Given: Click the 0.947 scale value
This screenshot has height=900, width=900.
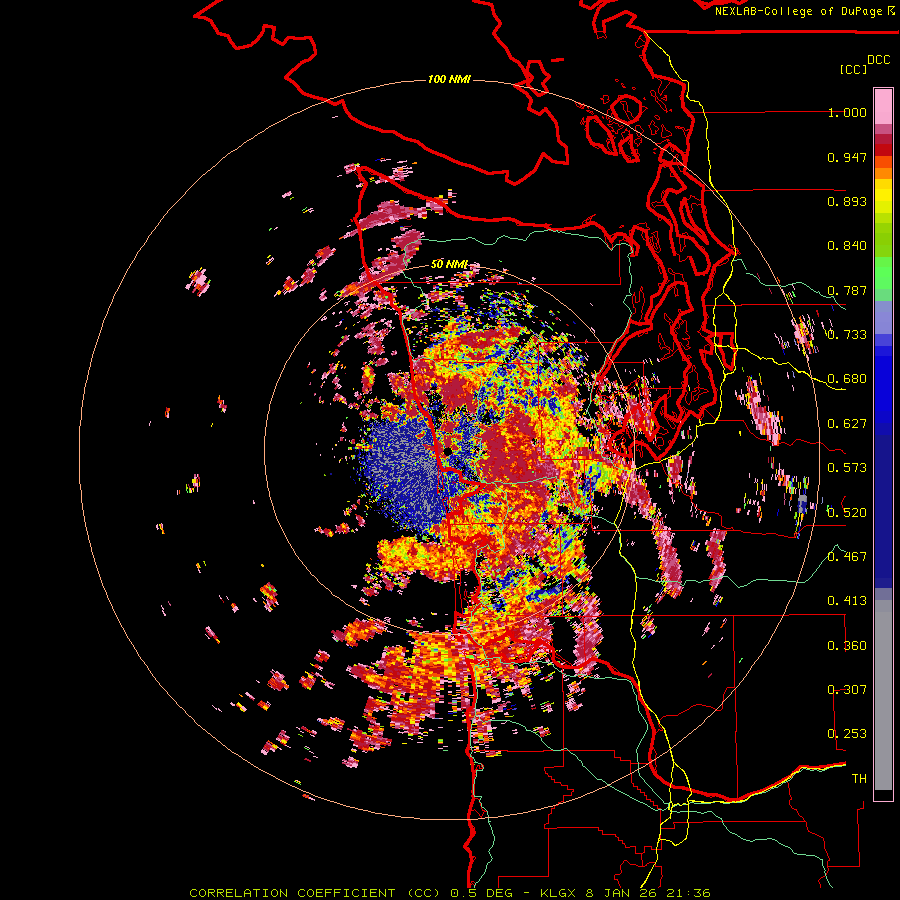Looking at the screenshot, I should pos(847,157).
